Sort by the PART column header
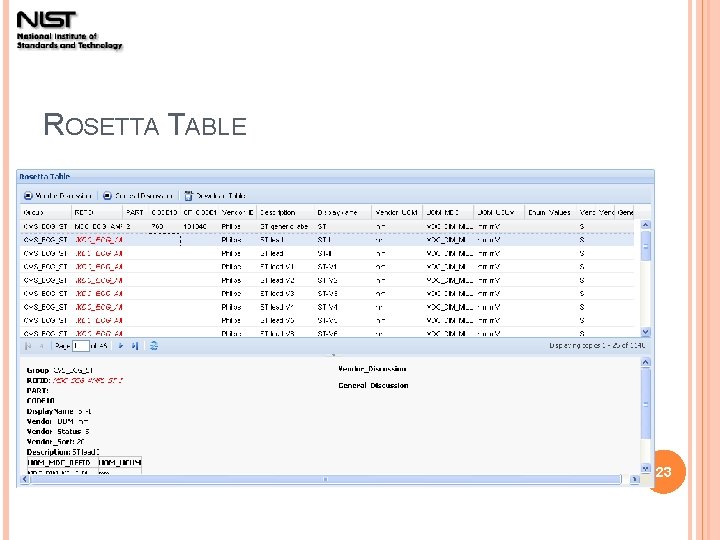Viewport: 720px width, 540px height. pos(135,213)
